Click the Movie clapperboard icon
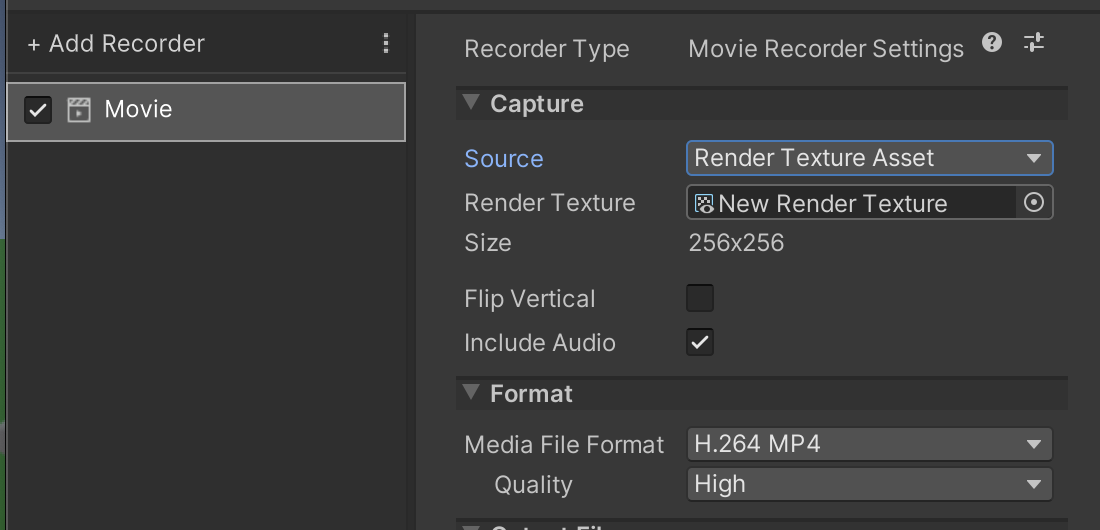 pyautogui.click(x=79, y=110)
